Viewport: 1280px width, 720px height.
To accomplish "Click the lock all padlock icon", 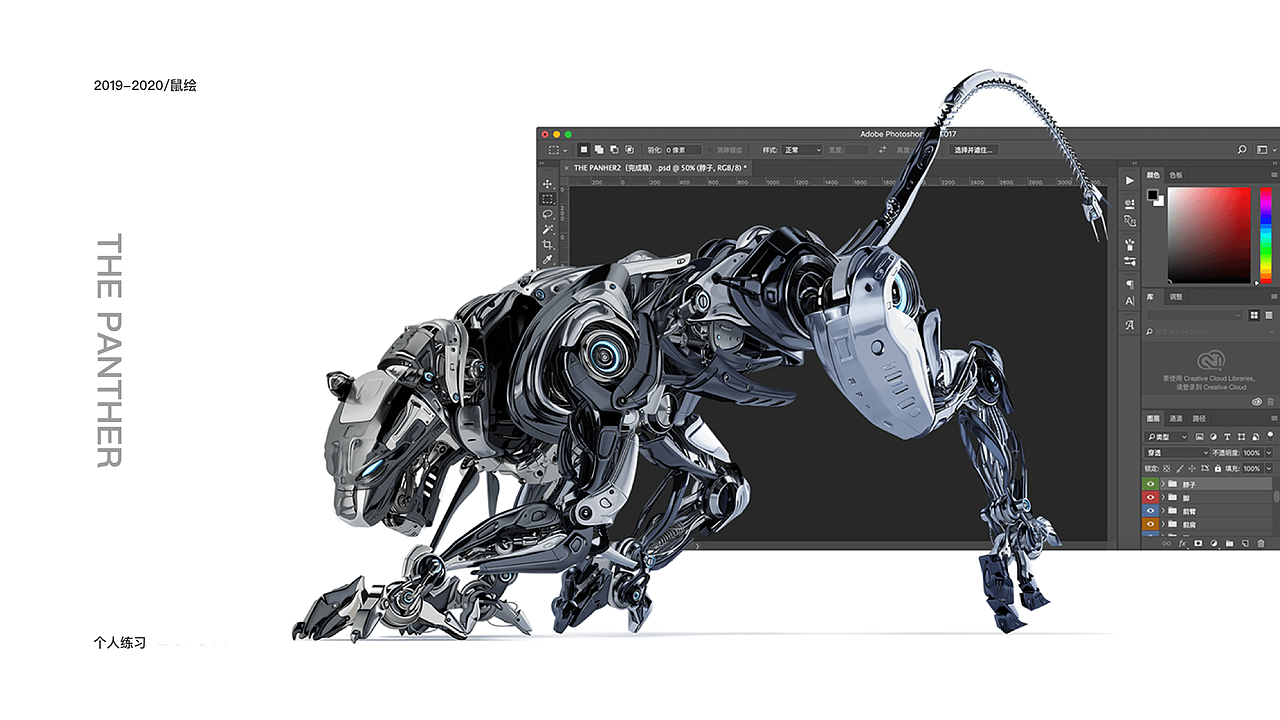I will pos(1218,468).
